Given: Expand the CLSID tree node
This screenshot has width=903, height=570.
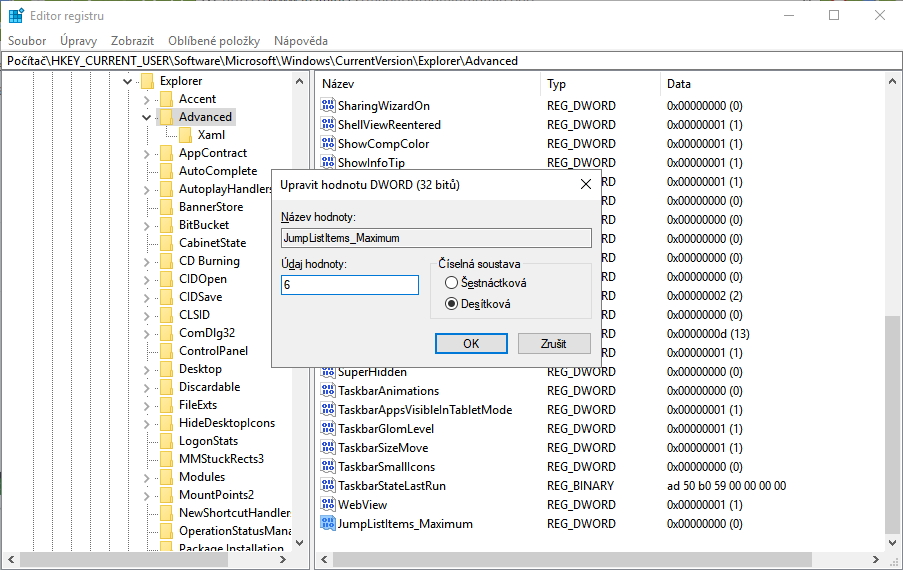Looking at the screenshot, I should 146,316.
